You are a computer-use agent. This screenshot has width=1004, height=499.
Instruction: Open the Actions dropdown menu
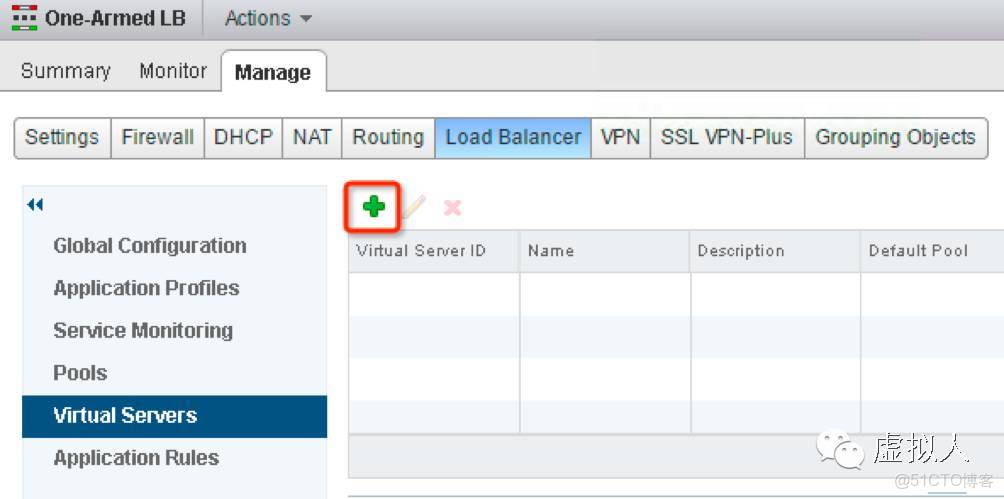(268, 18)
